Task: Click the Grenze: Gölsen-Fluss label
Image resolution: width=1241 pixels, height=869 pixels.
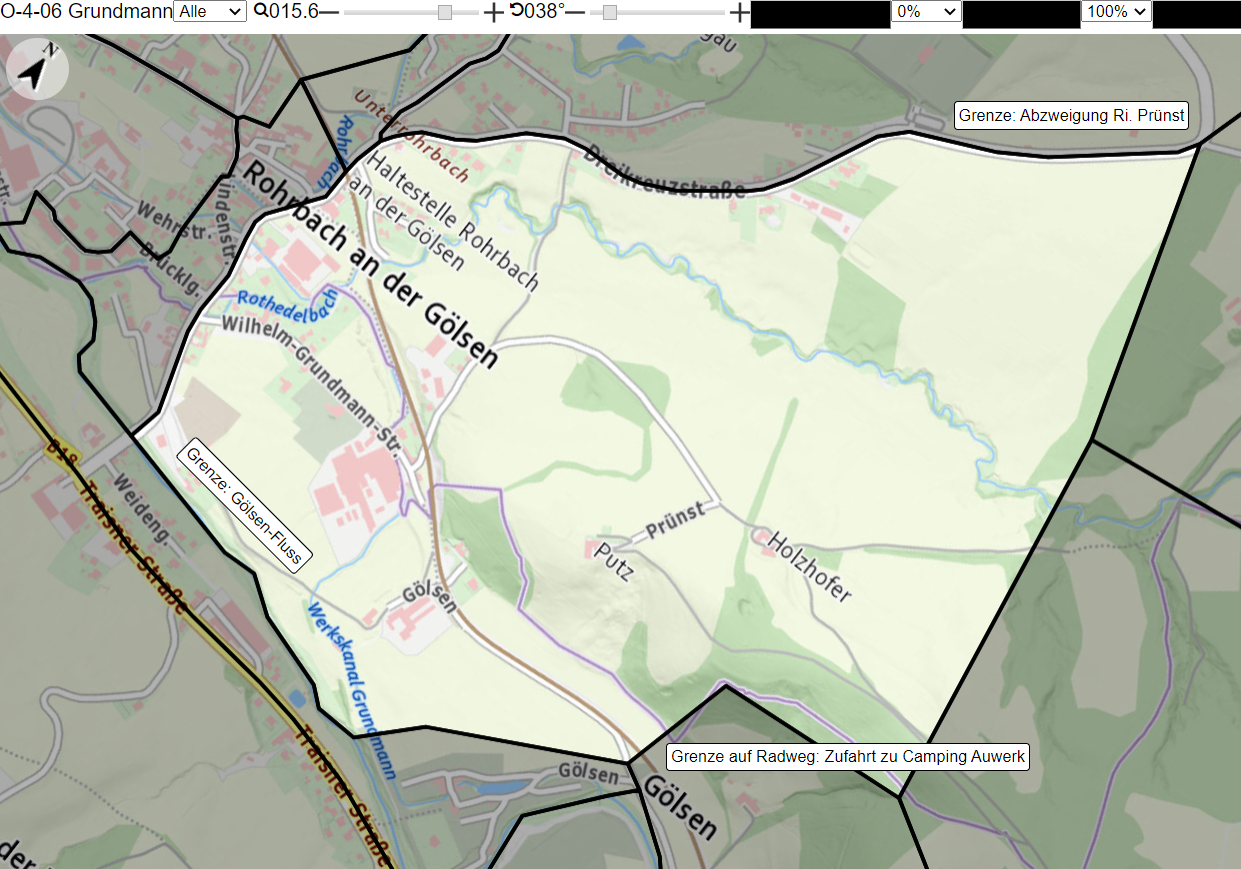Action: pyautogui.click(x=244, y=507)
